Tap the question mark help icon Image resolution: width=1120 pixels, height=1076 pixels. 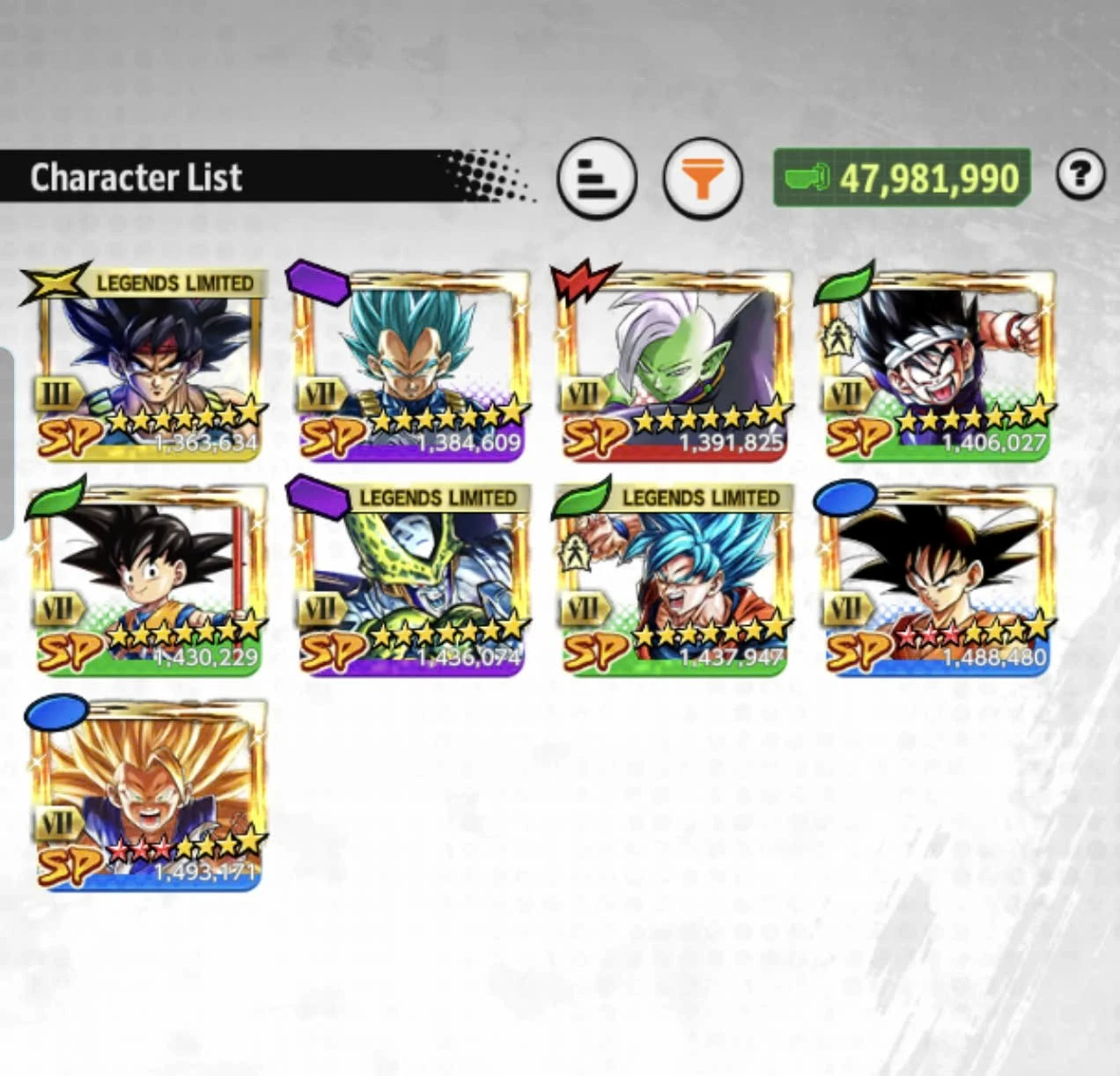[x=1080, y=174]
